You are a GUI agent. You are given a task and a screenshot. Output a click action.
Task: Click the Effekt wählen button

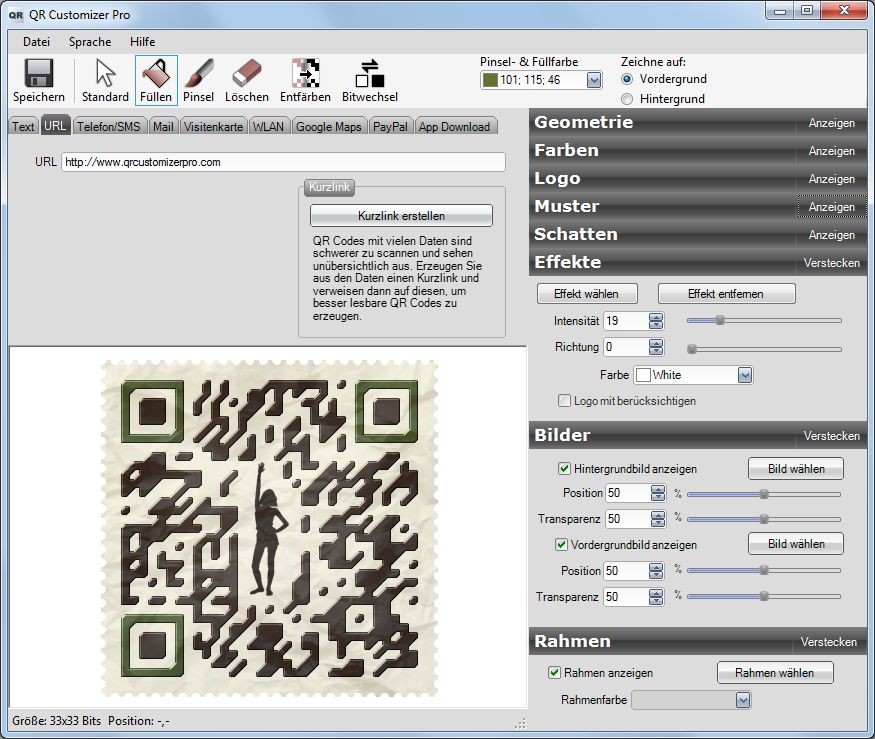pos(586,294)
